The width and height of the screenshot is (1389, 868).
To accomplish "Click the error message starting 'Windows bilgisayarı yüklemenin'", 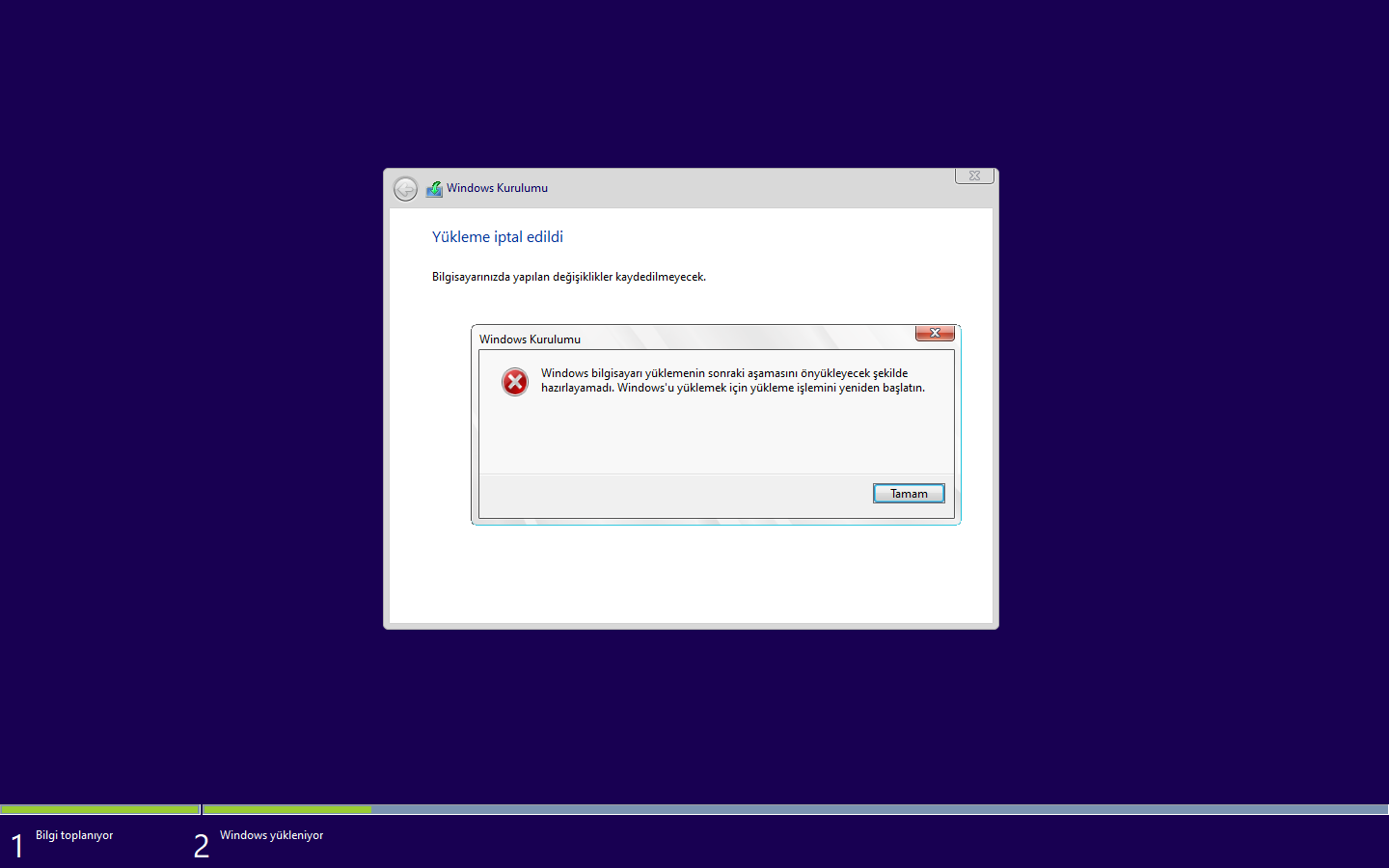I will click(x=733, y=380).
